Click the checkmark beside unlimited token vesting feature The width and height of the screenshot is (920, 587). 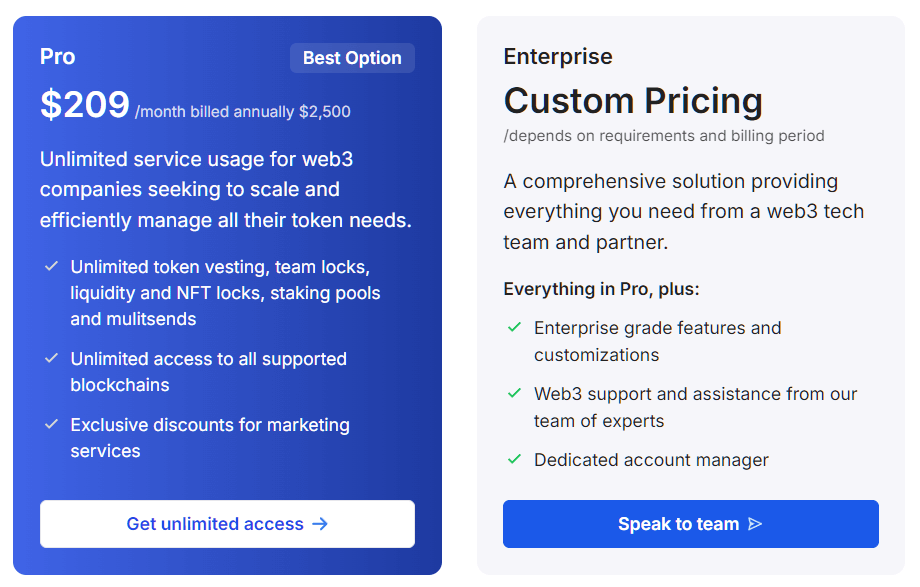50,266
